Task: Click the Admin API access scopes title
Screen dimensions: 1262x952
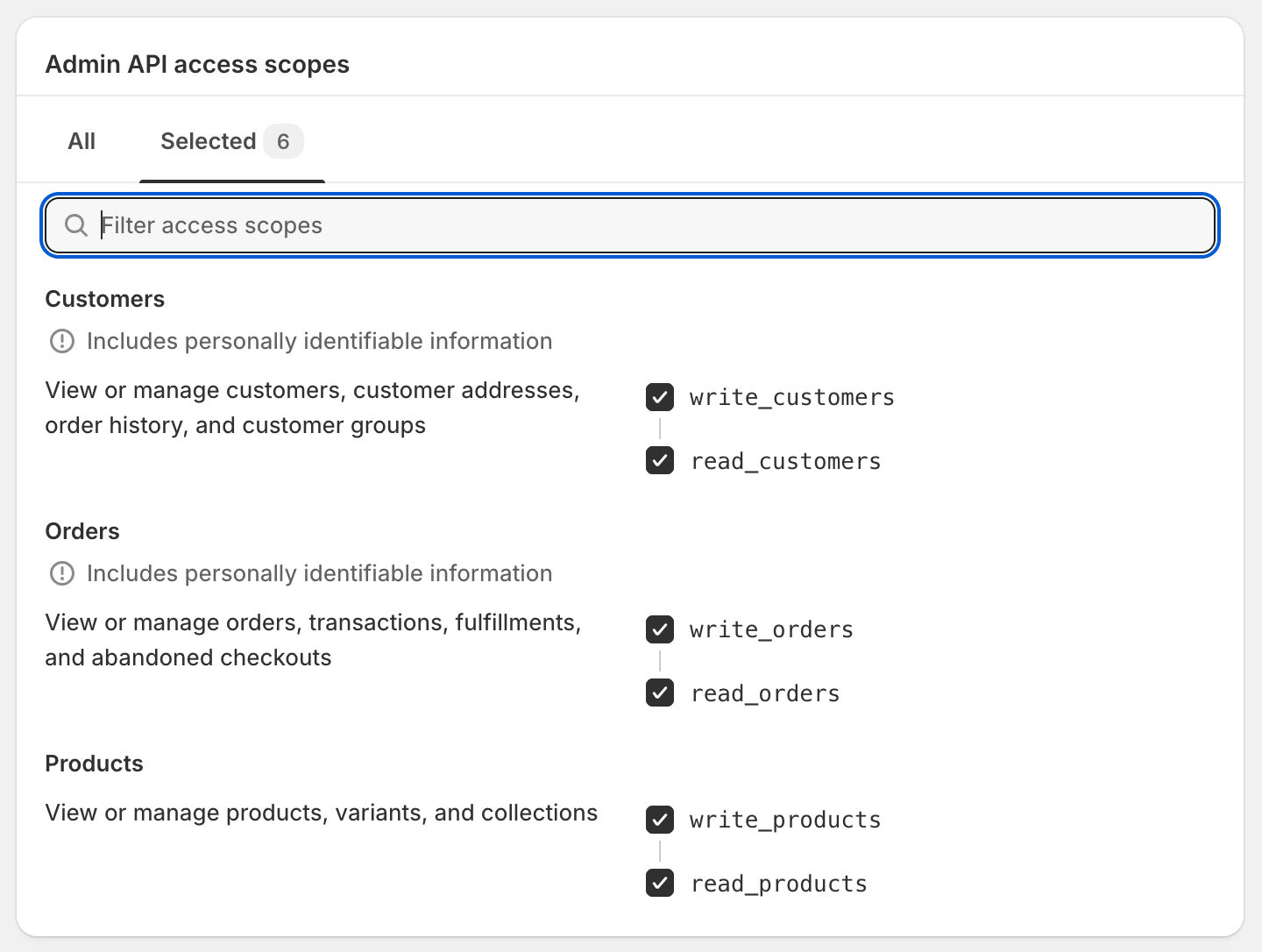Action: (x=197, y=65)
